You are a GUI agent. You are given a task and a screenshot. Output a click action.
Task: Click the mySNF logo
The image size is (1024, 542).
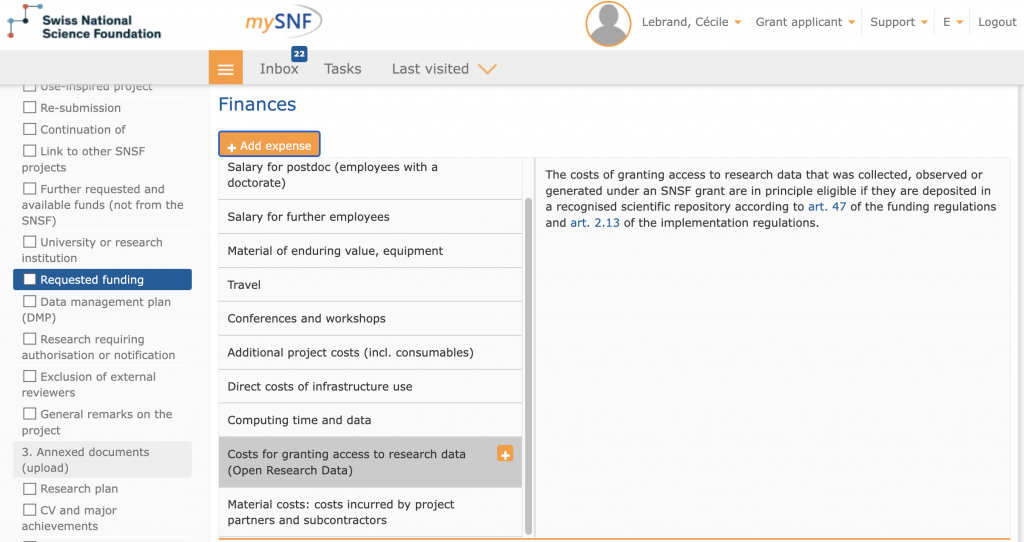[283, 22]
